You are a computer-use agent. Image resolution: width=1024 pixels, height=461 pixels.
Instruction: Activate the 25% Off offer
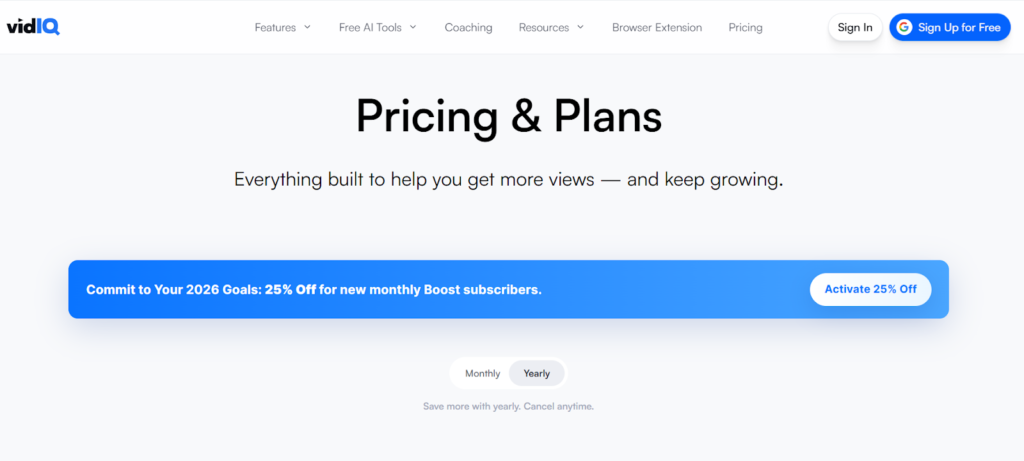click(870, 289)
